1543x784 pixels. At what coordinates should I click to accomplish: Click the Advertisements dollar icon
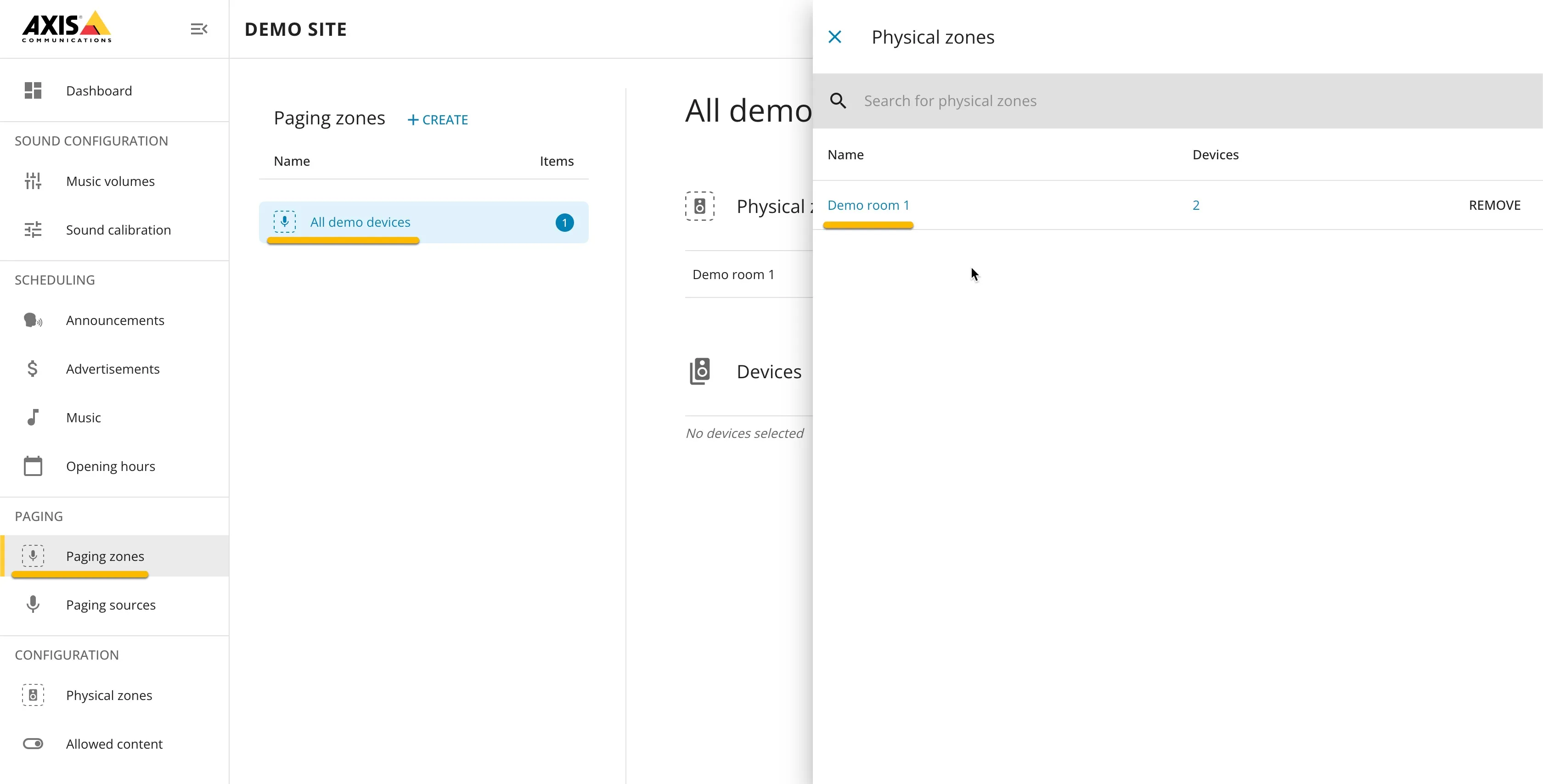(x=33, y=368)
